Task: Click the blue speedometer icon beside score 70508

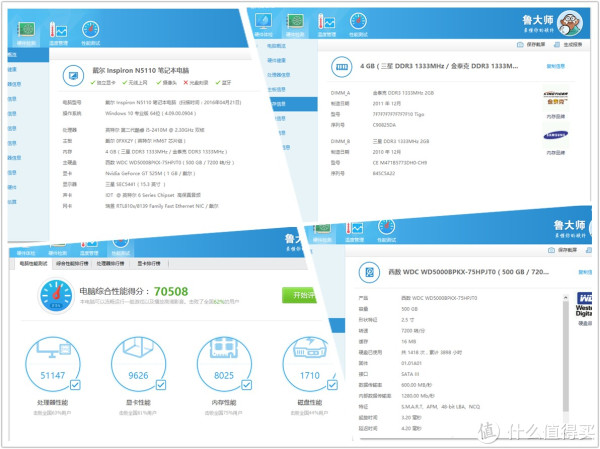Action: point(56,296)
